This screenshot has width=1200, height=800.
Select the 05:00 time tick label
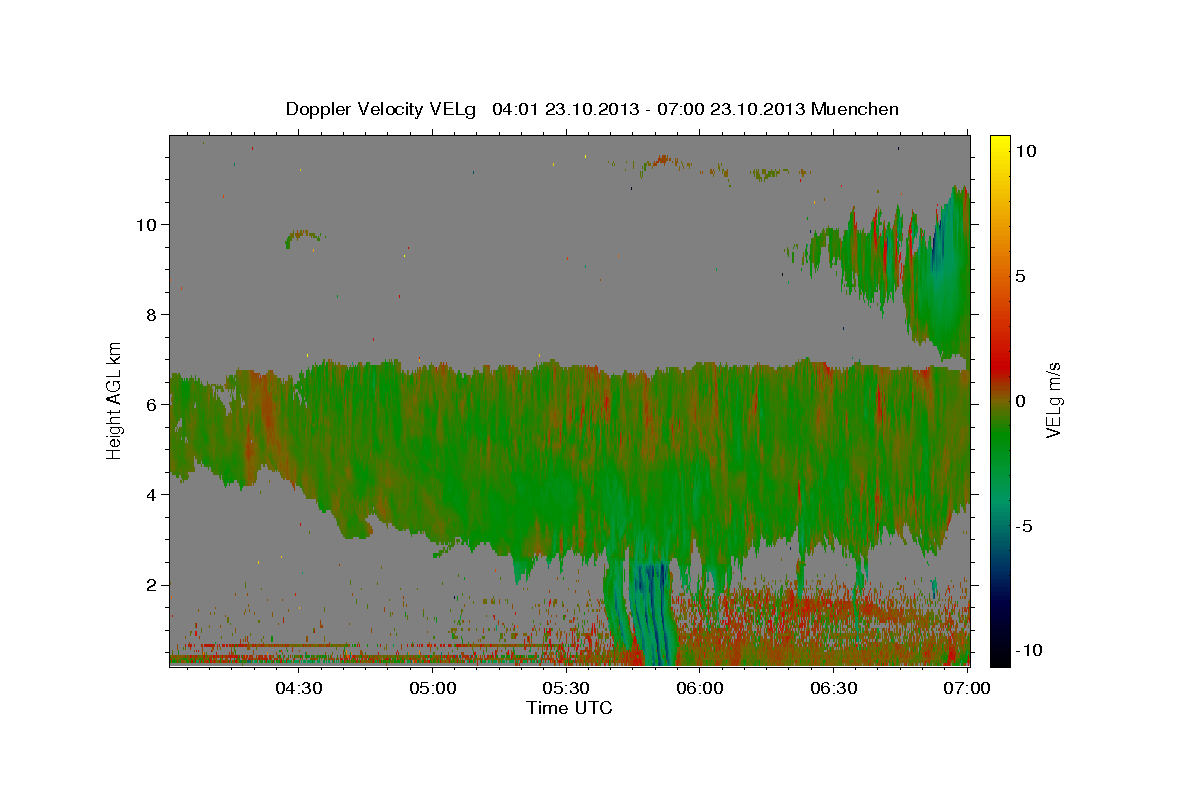point(433,688)
